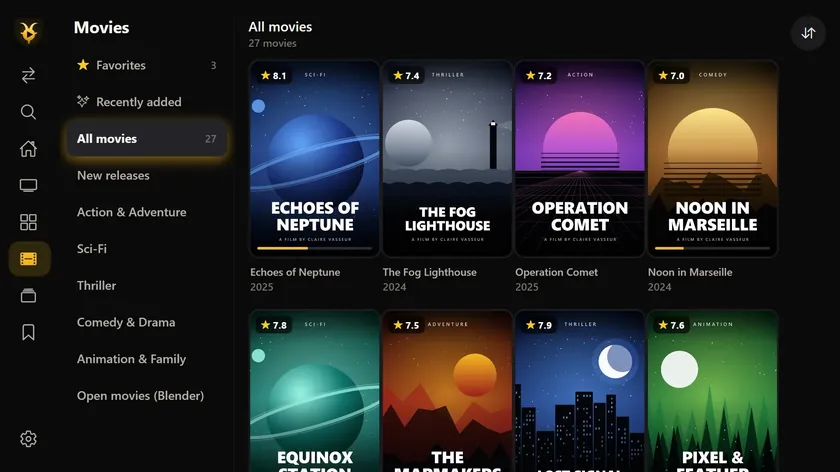
Task: Open the Favorites category
Action: tap(146, 65)
